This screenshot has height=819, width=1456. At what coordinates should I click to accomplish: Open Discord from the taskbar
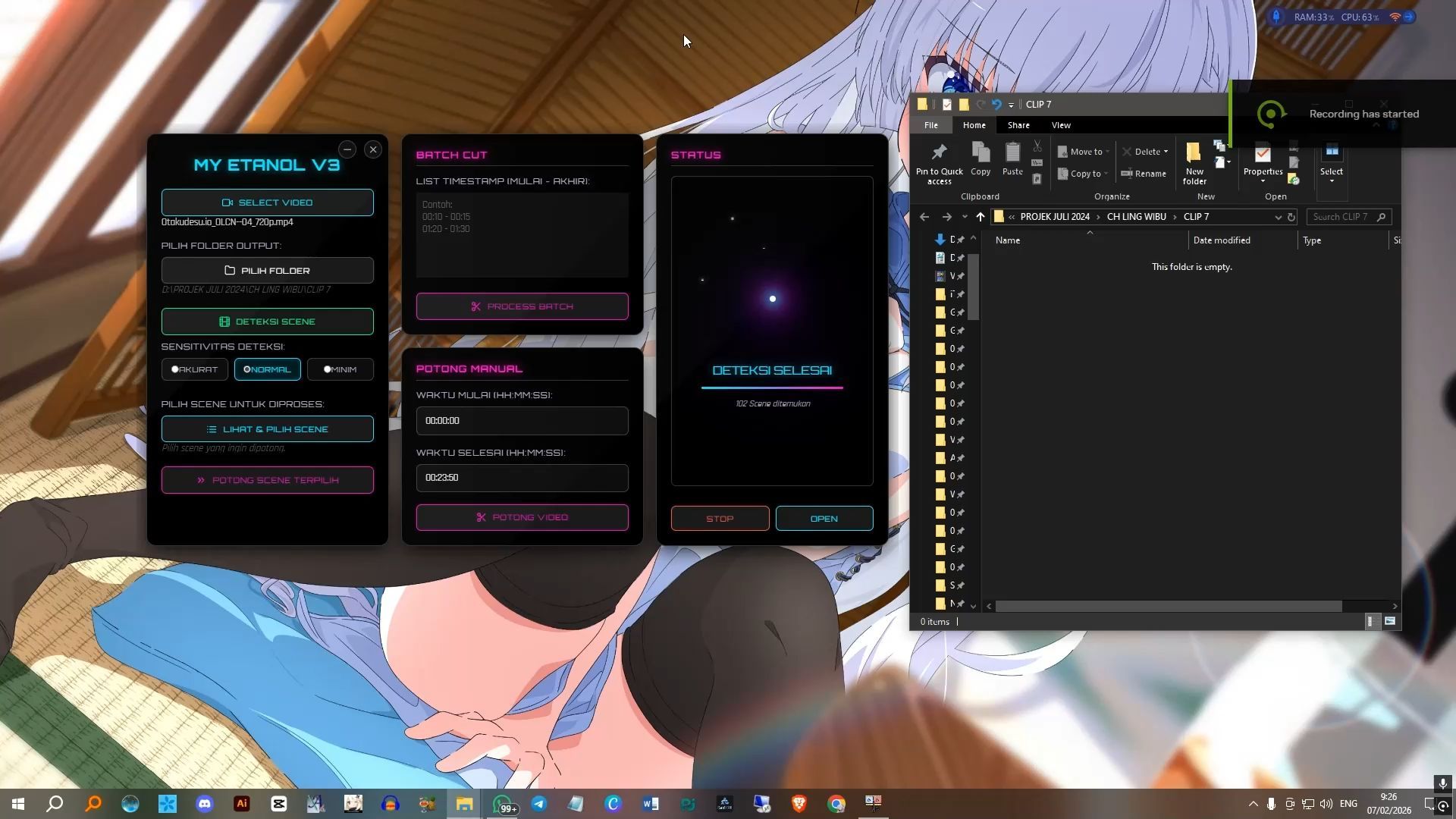[205, 804]
